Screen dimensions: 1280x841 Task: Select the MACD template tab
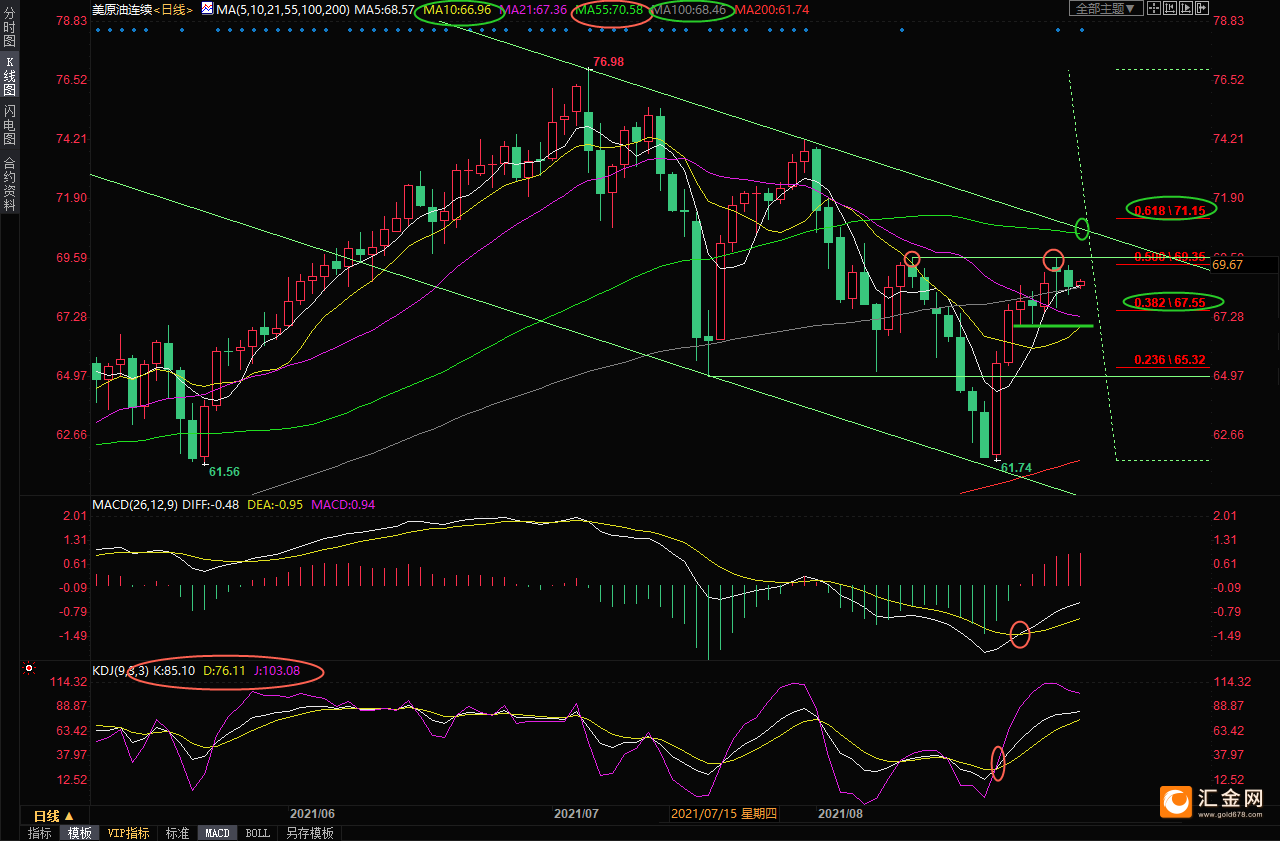[x=217, y=833]
